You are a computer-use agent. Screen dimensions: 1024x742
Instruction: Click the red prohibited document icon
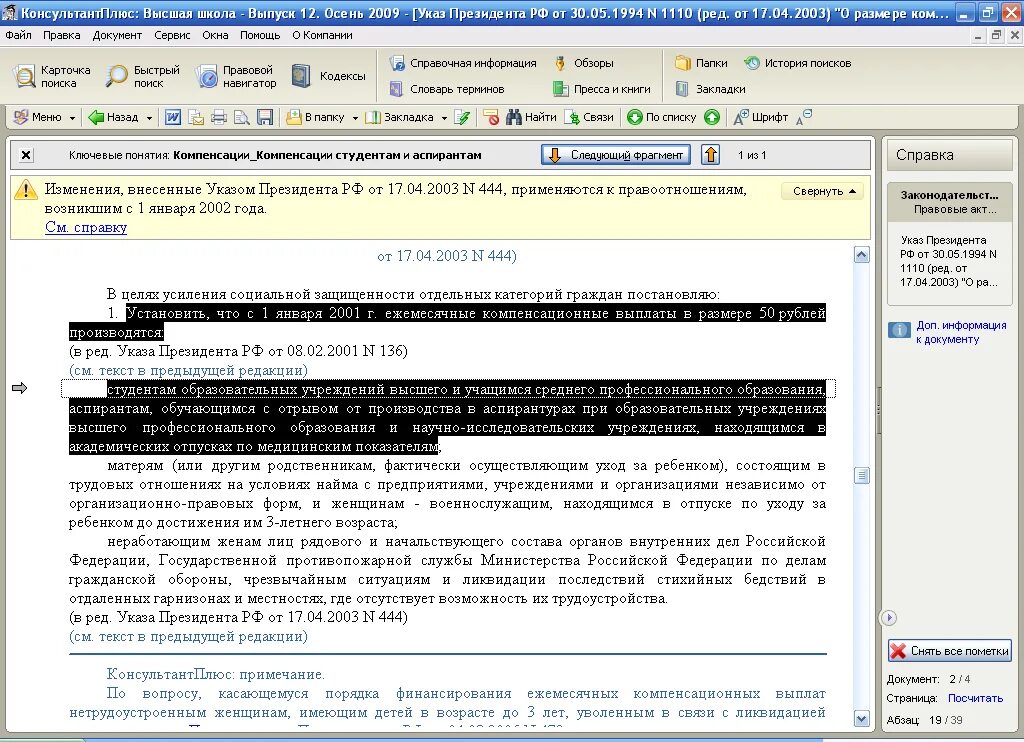492,118
